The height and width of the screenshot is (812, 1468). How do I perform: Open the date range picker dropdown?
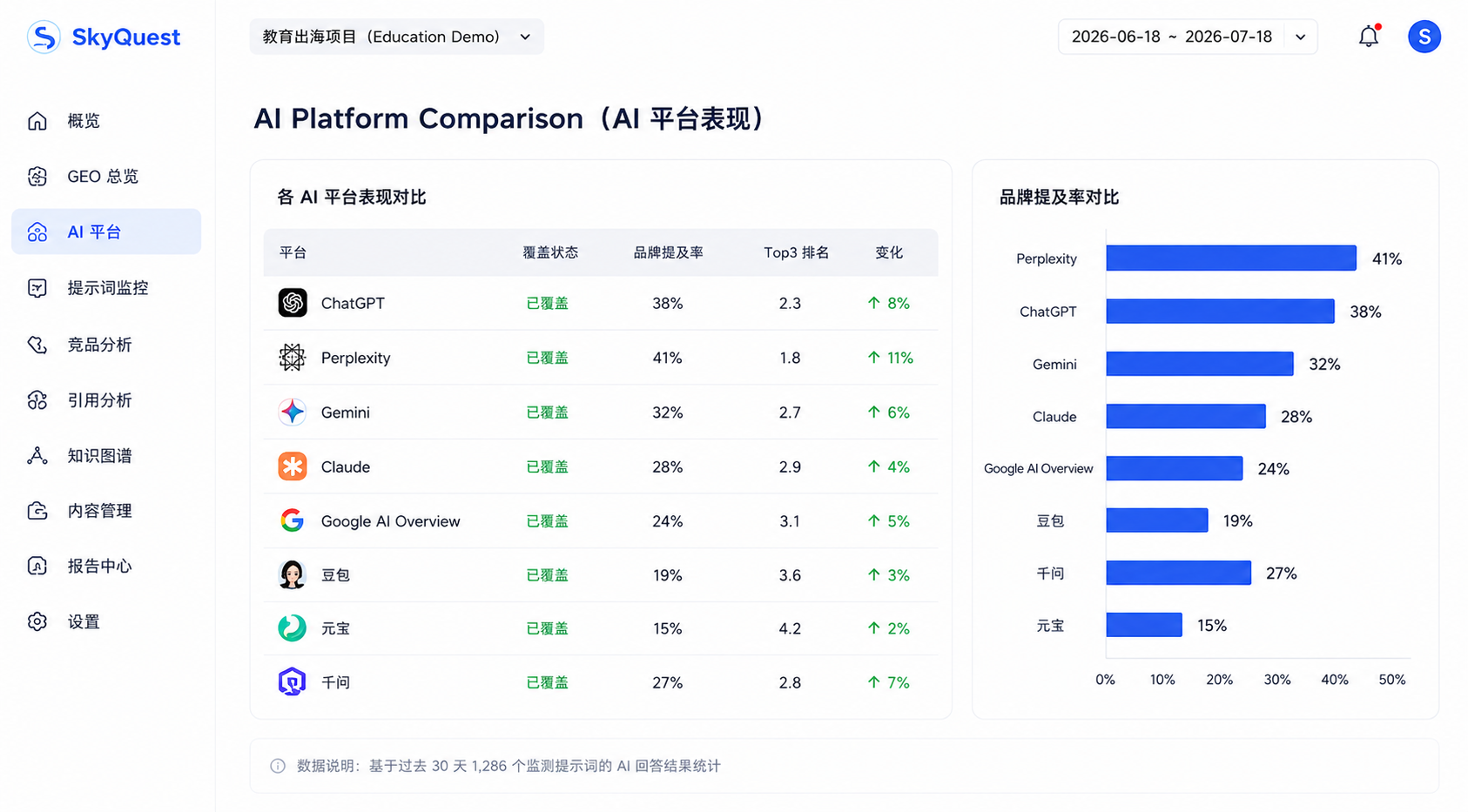click(x=1188, y=37)
